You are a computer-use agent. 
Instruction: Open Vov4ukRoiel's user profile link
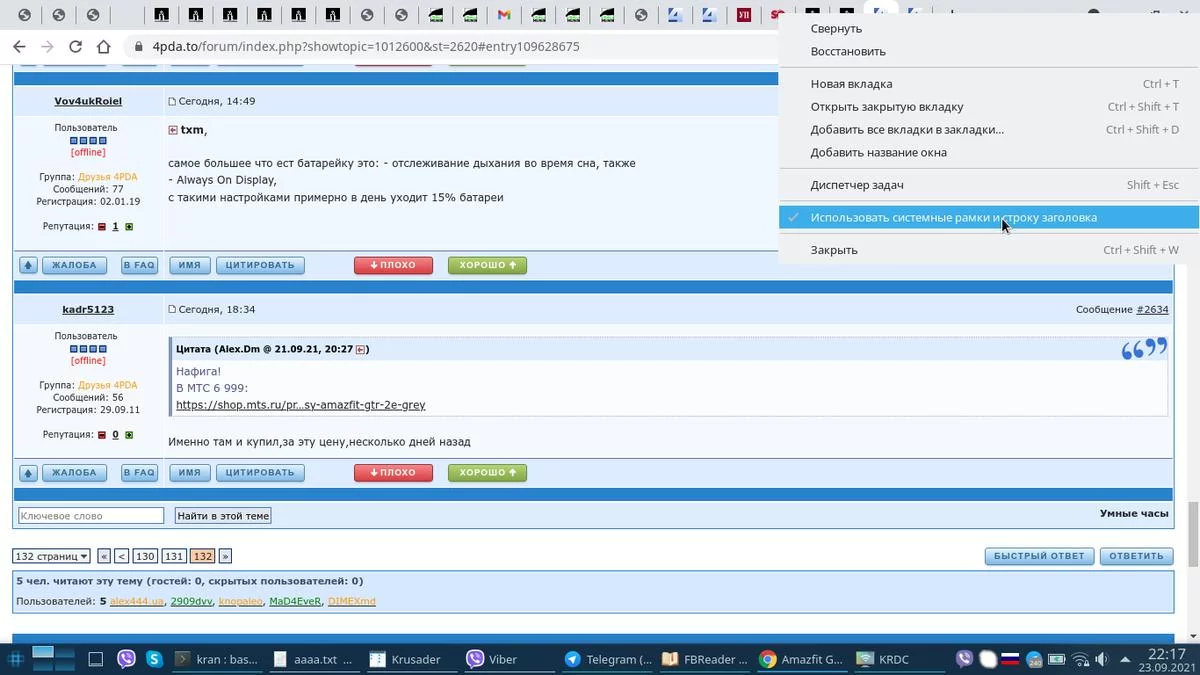click(88, 101)
